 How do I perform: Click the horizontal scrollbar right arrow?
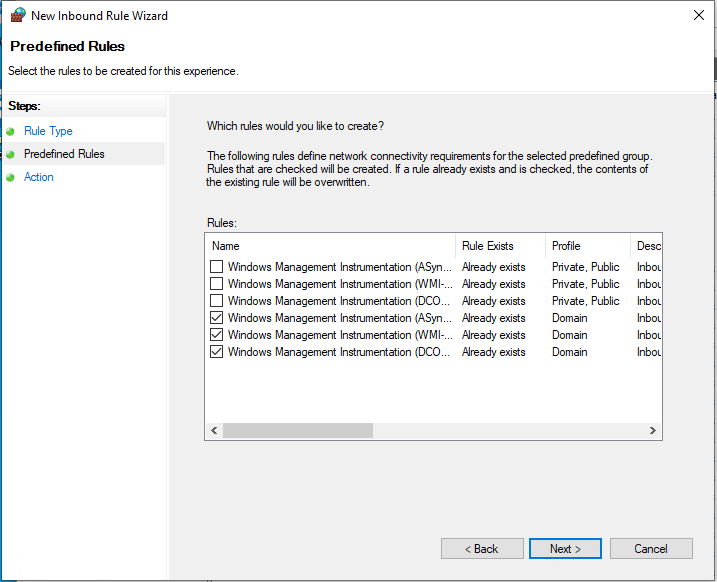653,430
